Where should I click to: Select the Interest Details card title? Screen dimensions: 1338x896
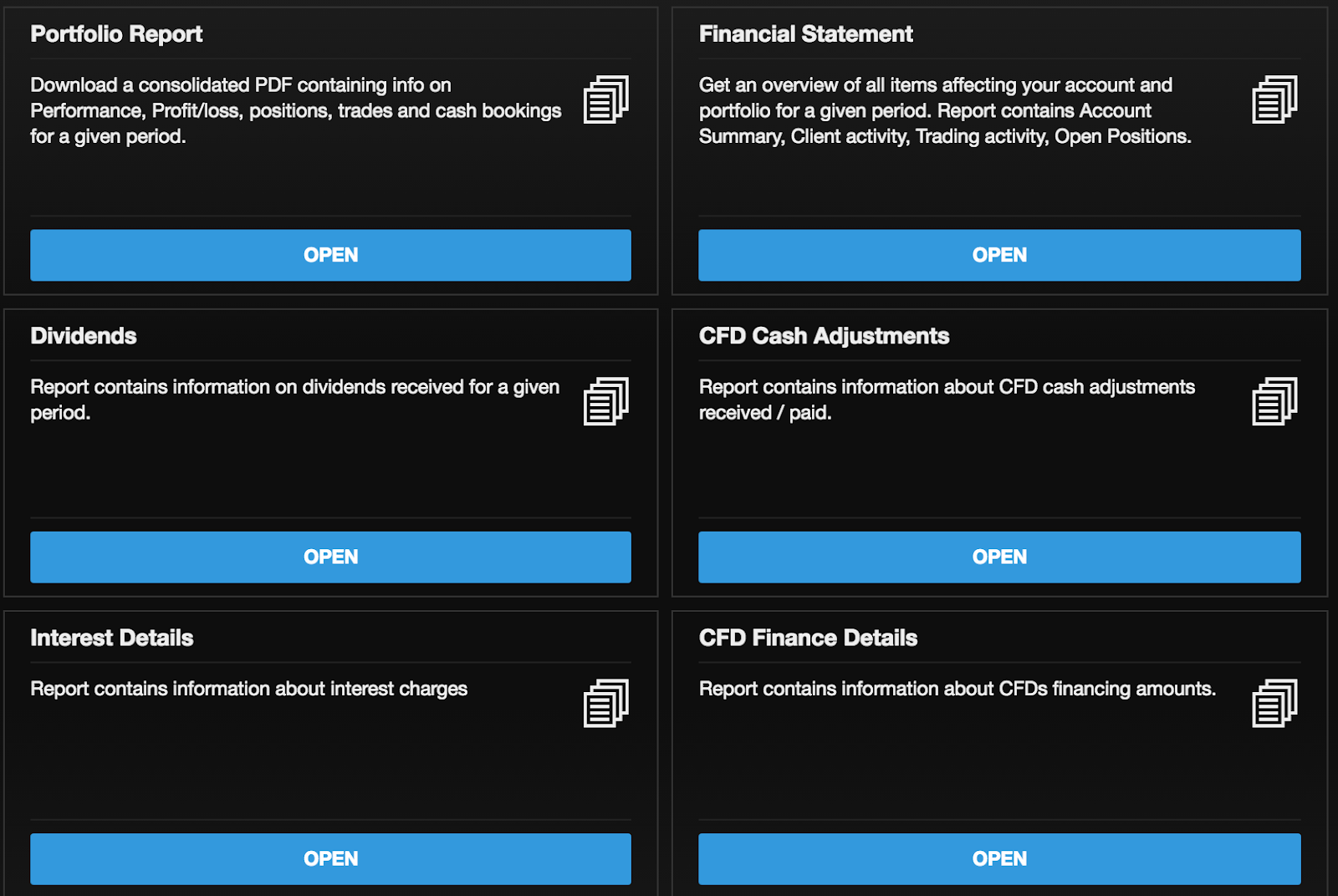(111, 638)
